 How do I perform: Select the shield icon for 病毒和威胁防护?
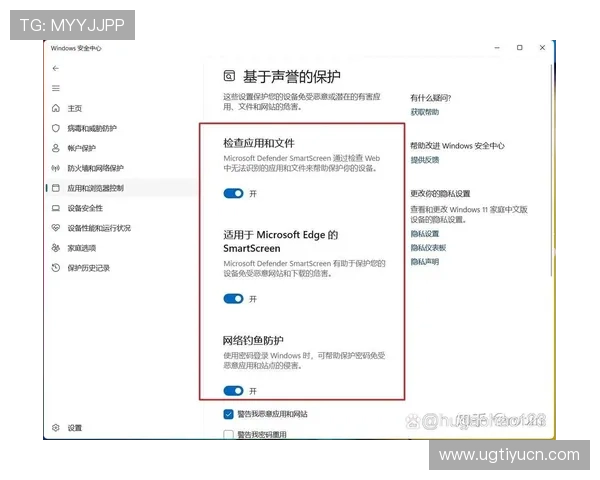pyautogui.click(x=56, y=128)
